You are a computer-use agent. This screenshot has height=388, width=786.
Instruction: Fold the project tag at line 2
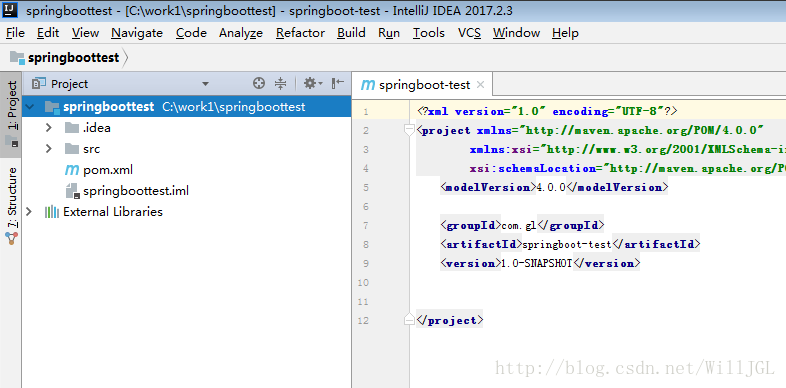409,130
